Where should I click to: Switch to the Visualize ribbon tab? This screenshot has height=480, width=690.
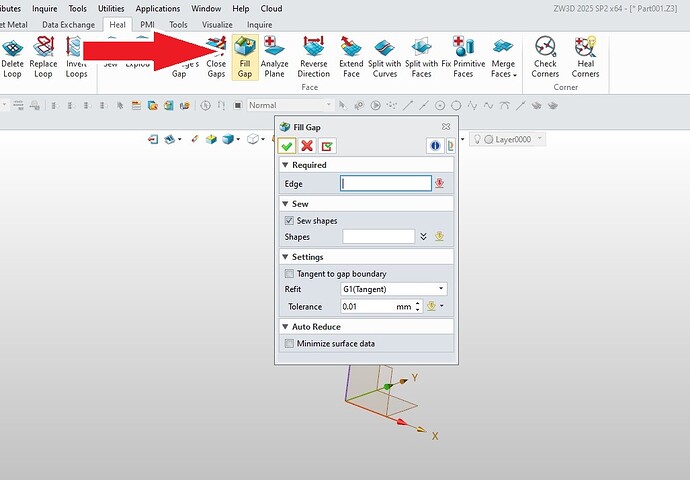tap(215, 24)
